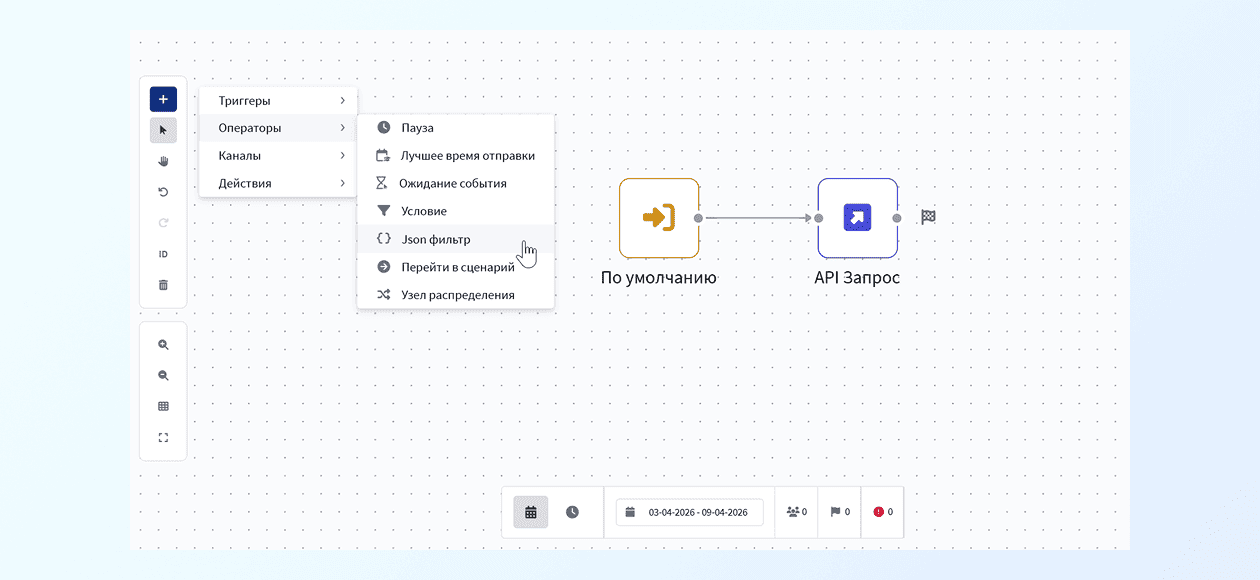Image resolution: width=1260 pixels, height=580 pixels.
Task: Expand the Каналы submenu
Action: point(278,156)
